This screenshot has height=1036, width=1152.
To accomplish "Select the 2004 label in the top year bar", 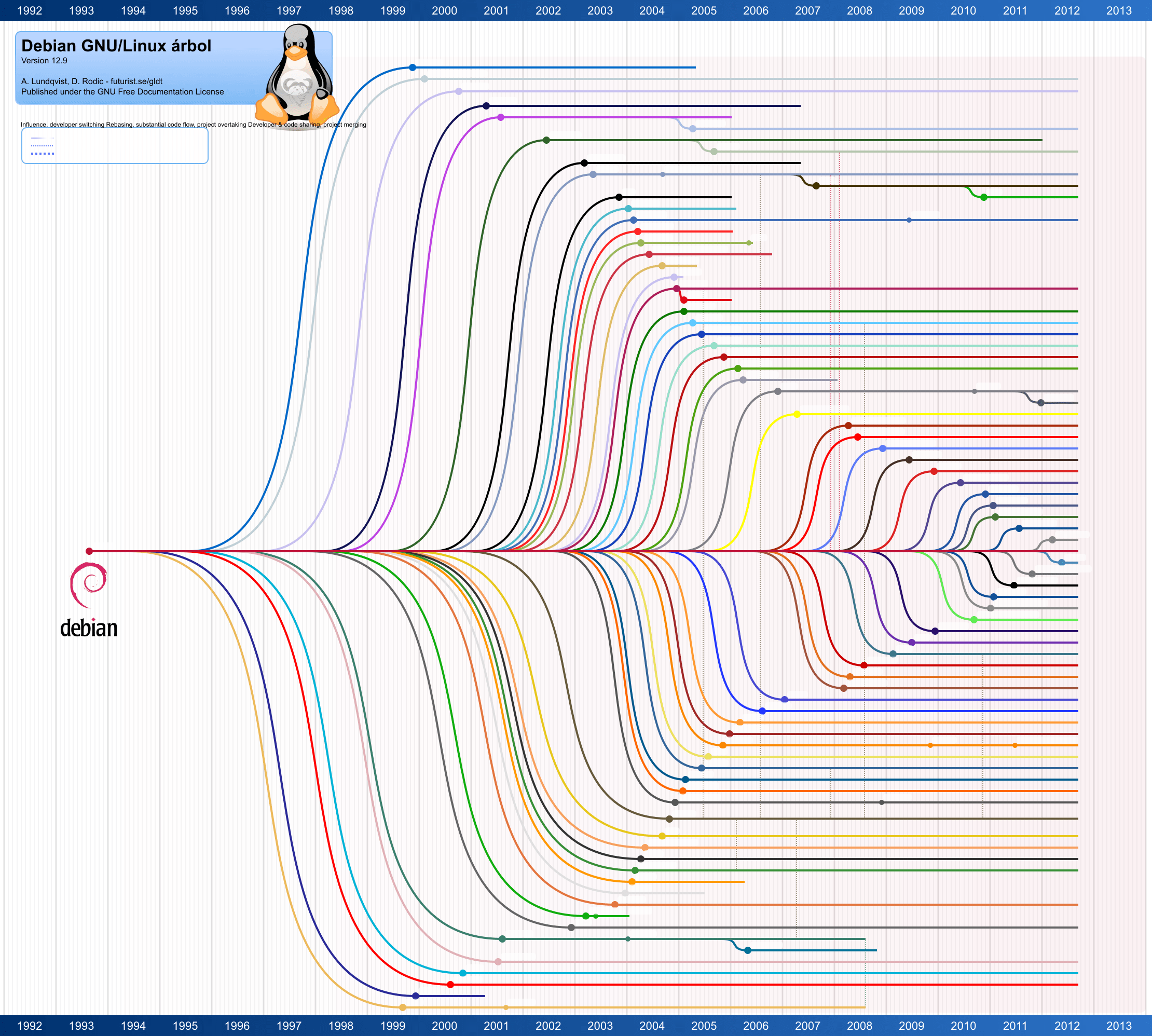I will coord(652,10).
